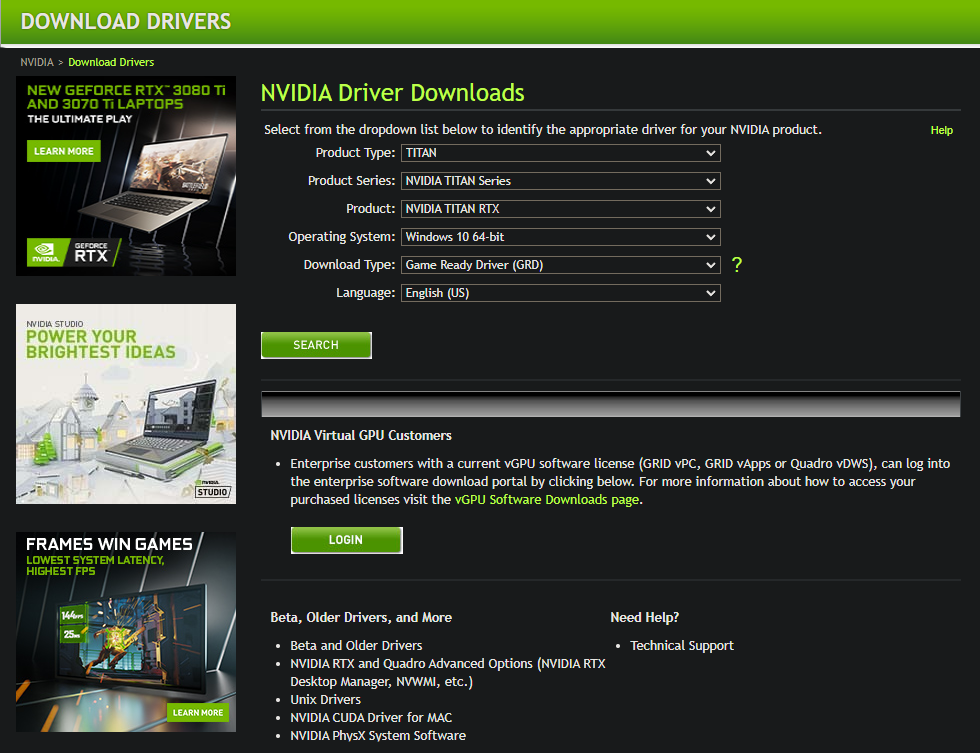The width and height of the screenshot is (980, 753).
Task: Click the NVIDIA Virtual GPU Customers heading
Action: pos(361,436)
